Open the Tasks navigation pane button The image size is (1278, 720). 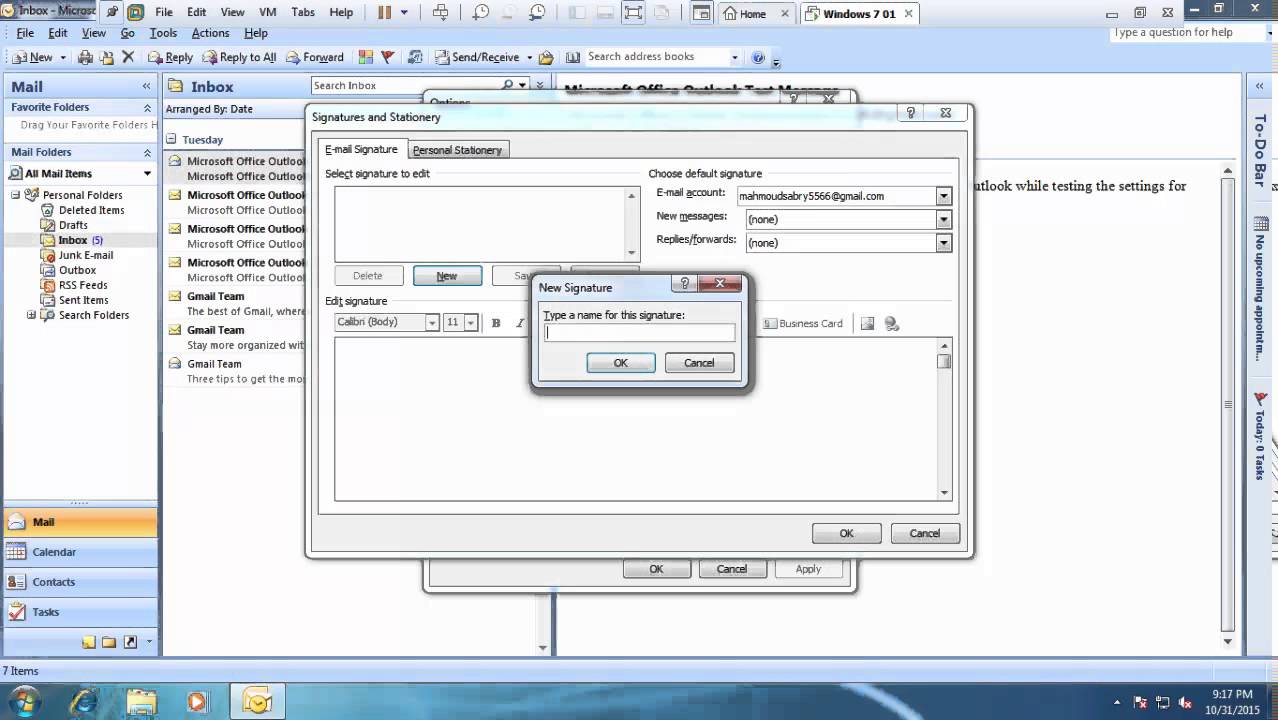click(x=80, y=612)
